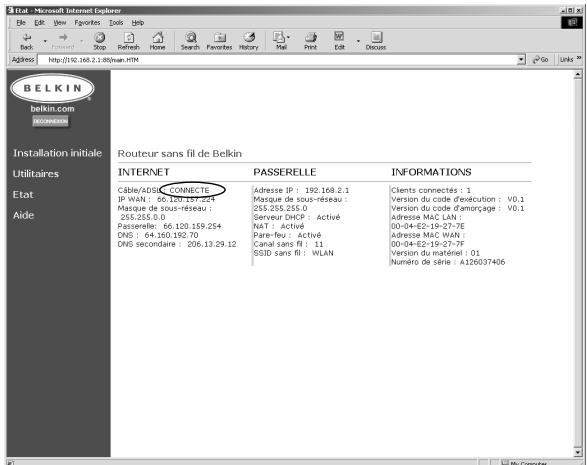
Task: Open the Discuss toolbar icon
Action: [x=376, y=37]
